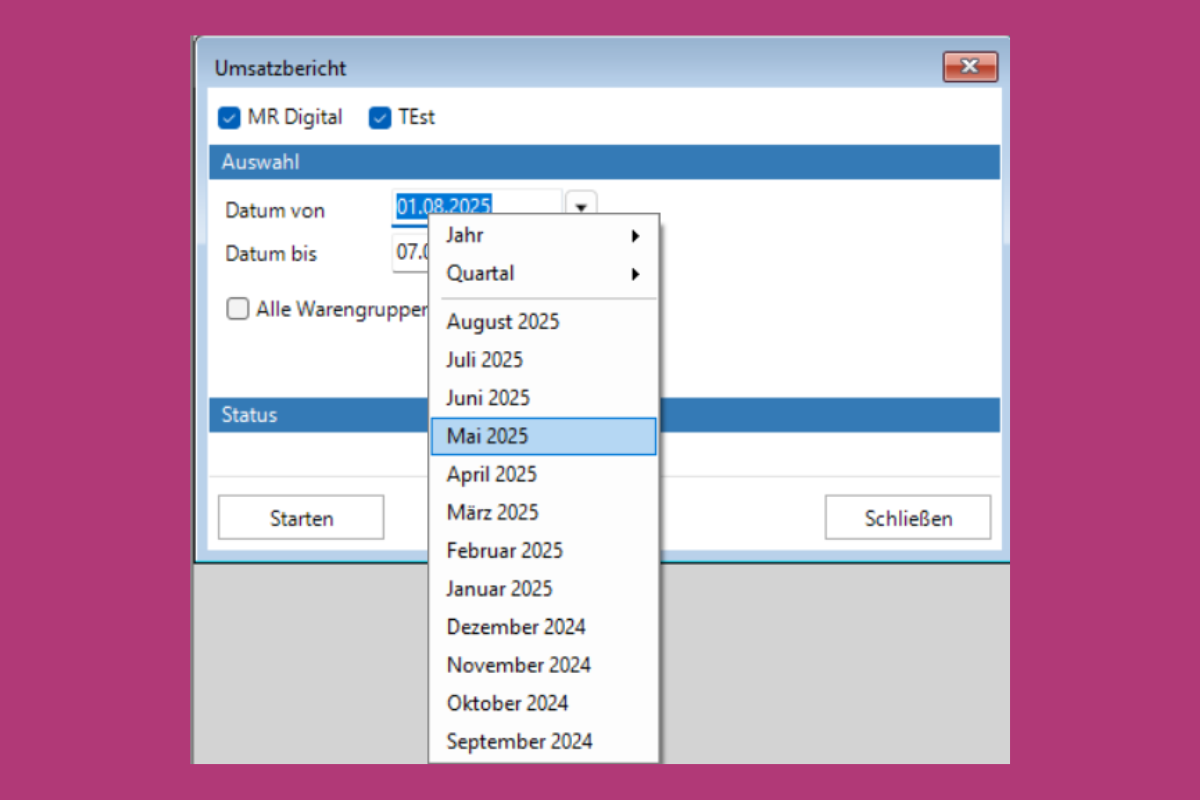Choose Juli 2025 in the menu
This screenshot has height=800, width=1200.
coord(484,360)
